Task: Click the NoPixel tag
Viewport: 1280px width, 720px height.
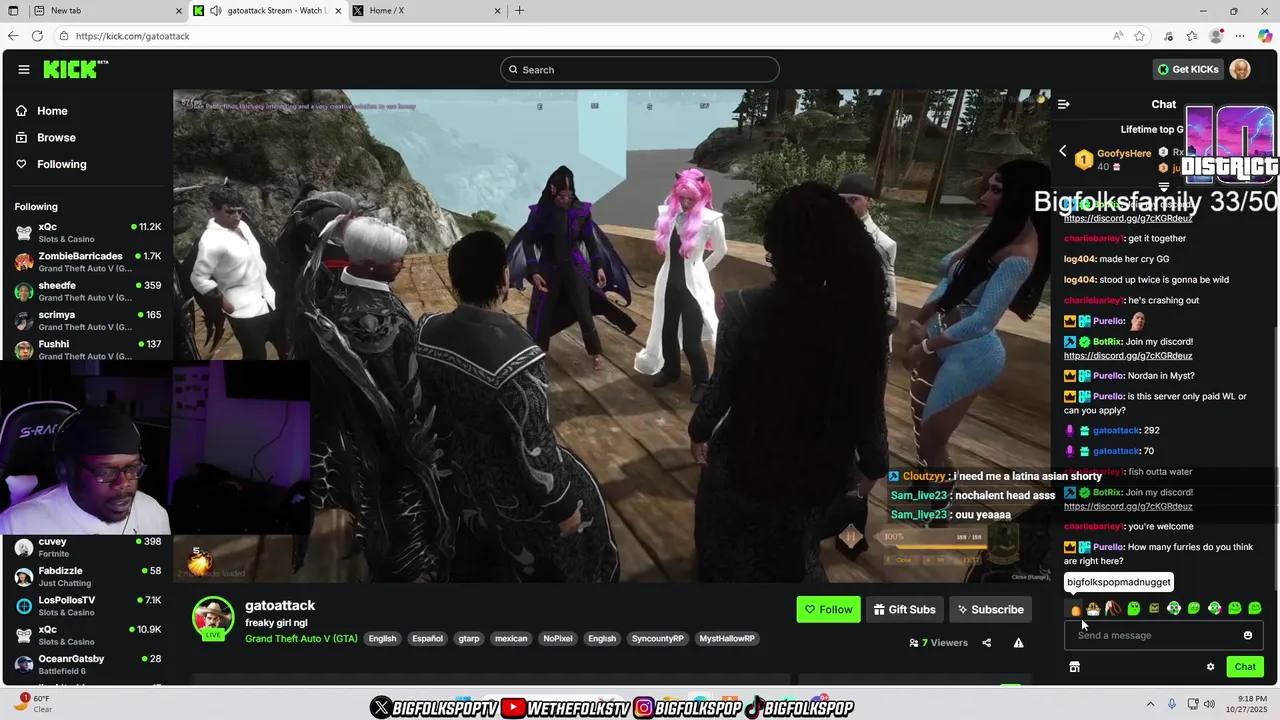Action: point(558,639)
